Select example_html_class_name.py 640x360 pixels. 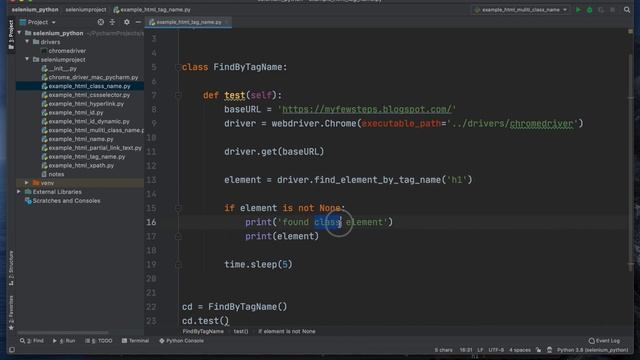89,86
